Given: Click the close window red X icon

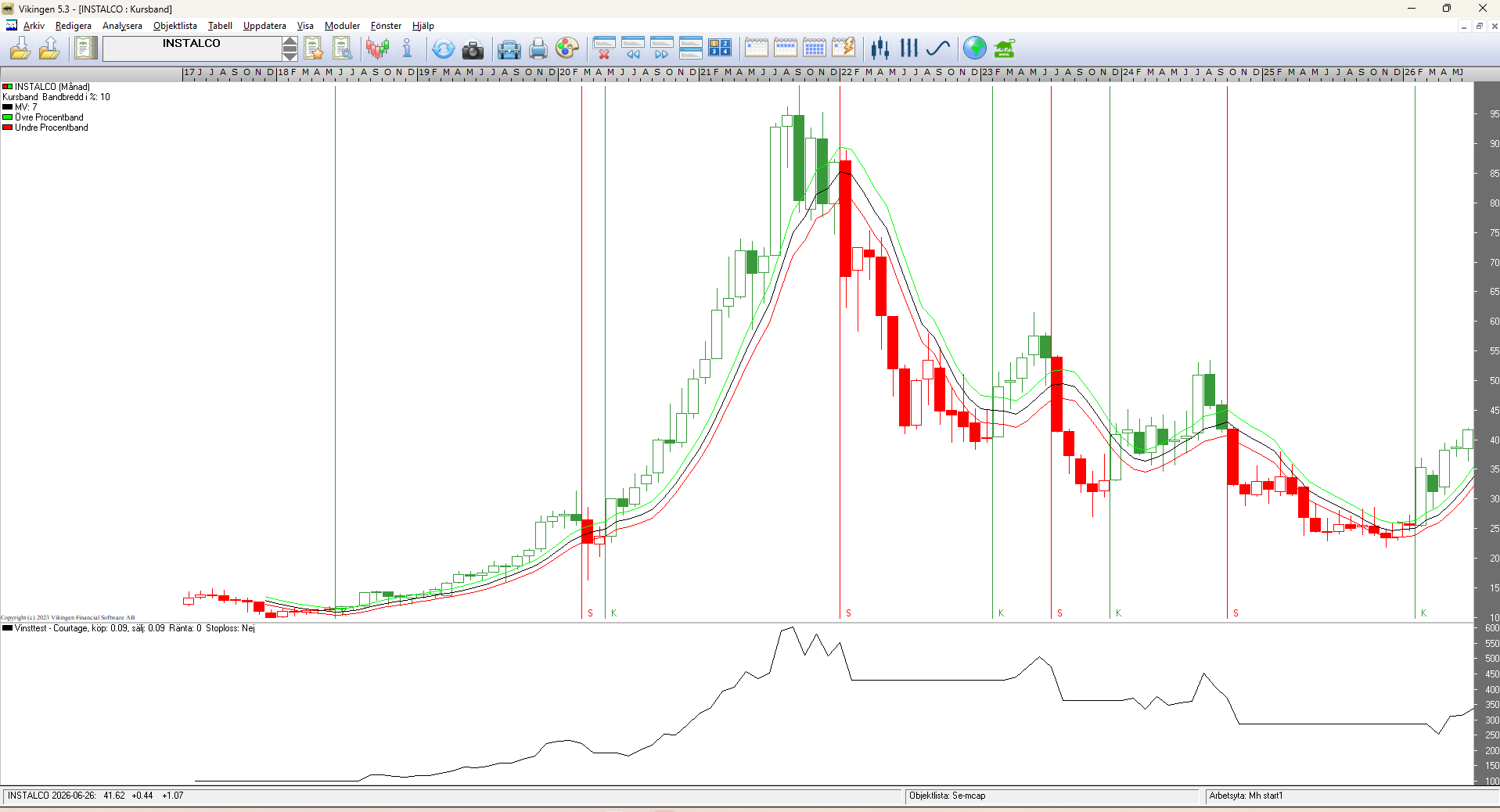Looking at the screenshot, I should pos(603,49).
